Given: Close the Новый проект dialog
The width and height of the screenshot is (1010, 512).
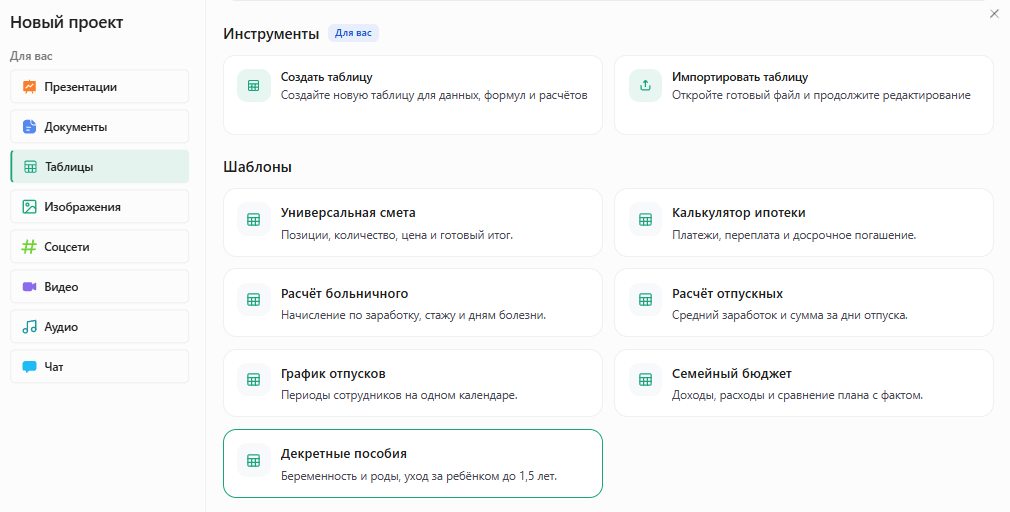Looking at the screenshot, I should [x=994, y=14].
